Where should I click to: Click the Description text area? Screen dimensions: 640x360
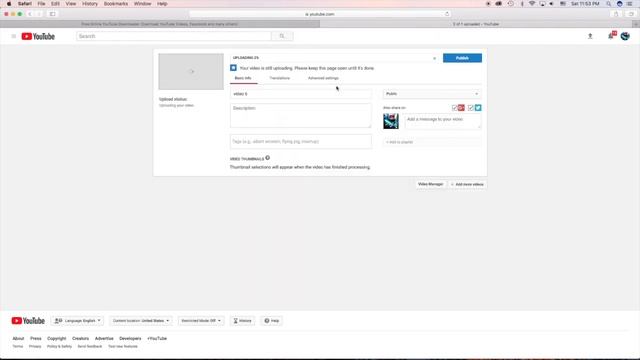tap(301, 116)
